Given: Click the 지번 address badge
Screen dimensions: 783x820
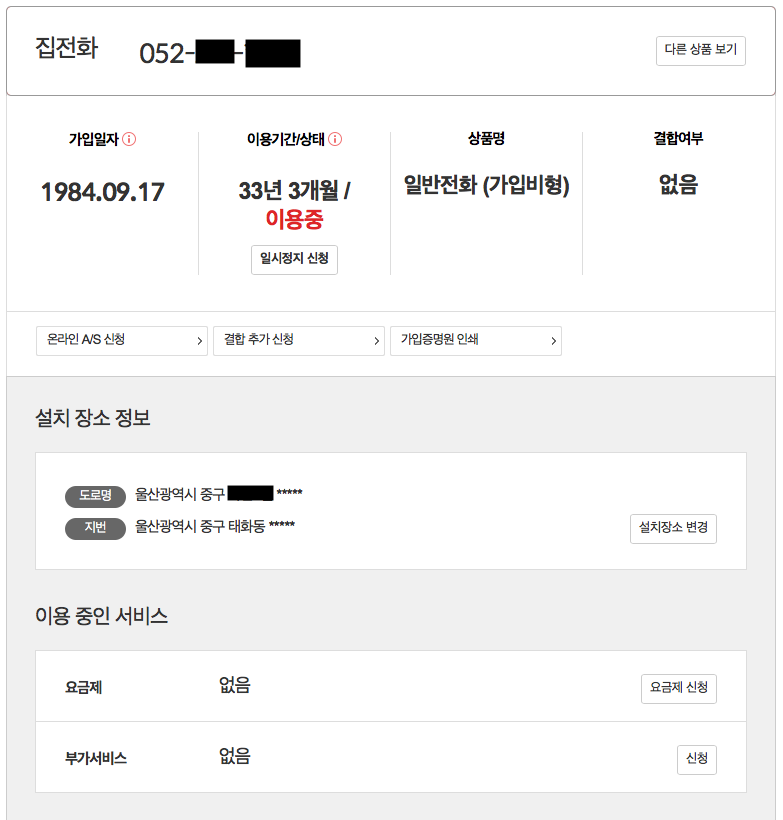Looking at the screenshot, I should [95, 529].
